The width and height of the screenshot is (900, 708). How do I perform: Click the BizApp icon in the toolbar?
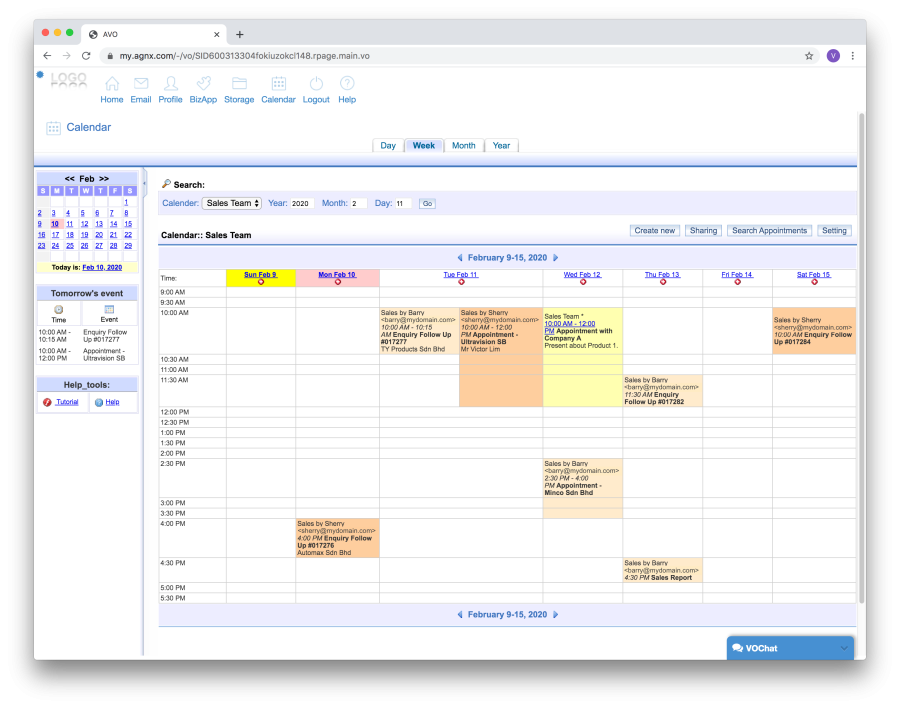(x=203, y=84)
